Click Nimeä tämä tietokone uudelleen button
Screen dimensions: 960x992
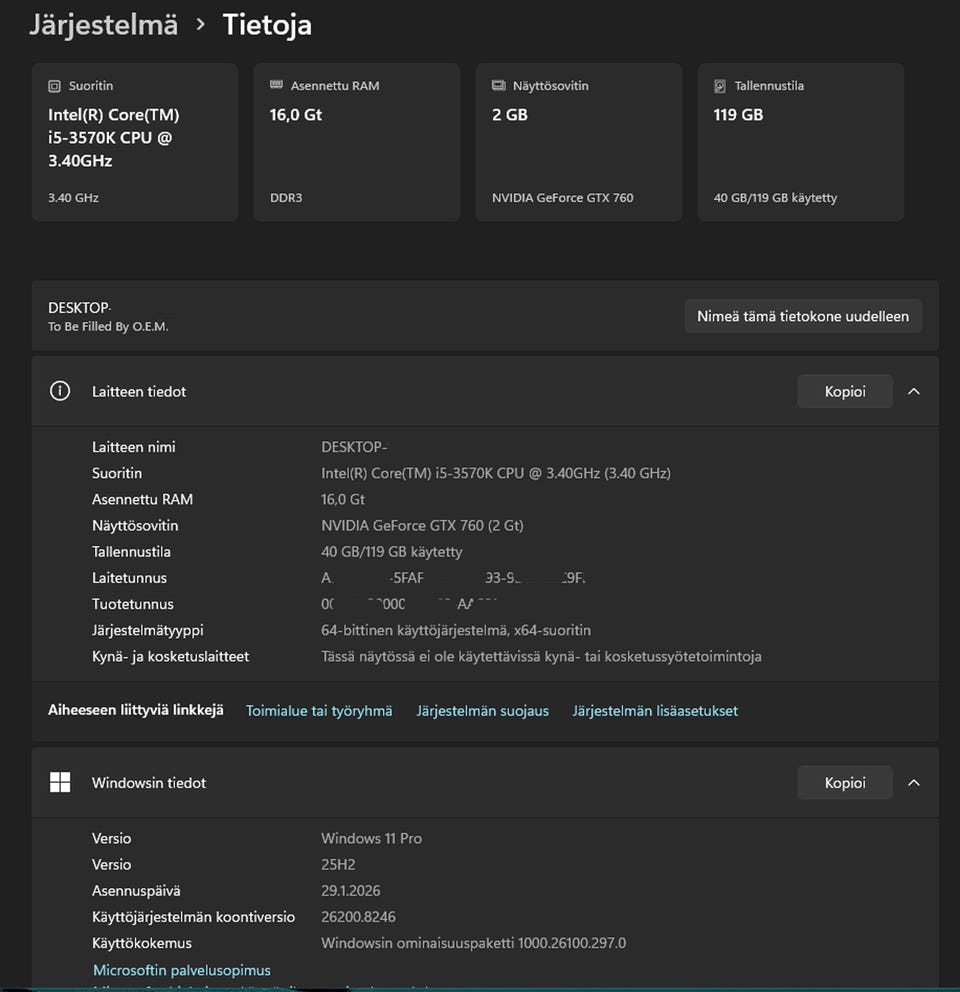pyautogui.click(x=802, y=316)
